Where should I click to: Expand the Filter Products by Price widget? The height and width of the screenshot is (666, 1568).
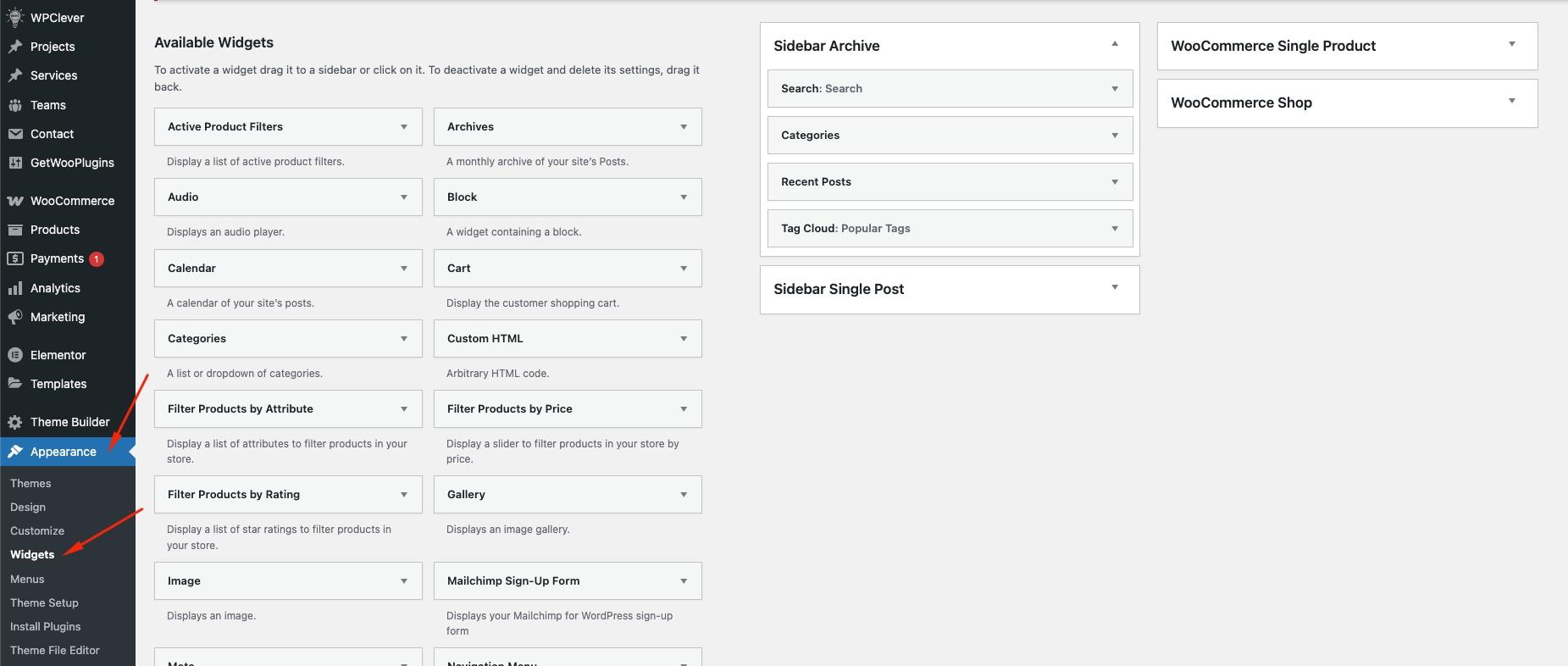tap(684, 409)
